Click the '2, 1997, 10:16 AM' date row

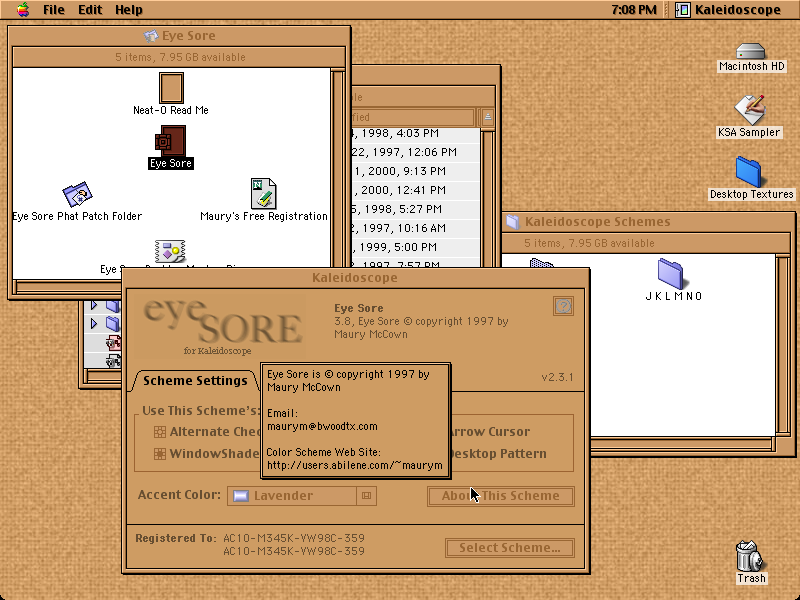point(415,228)
